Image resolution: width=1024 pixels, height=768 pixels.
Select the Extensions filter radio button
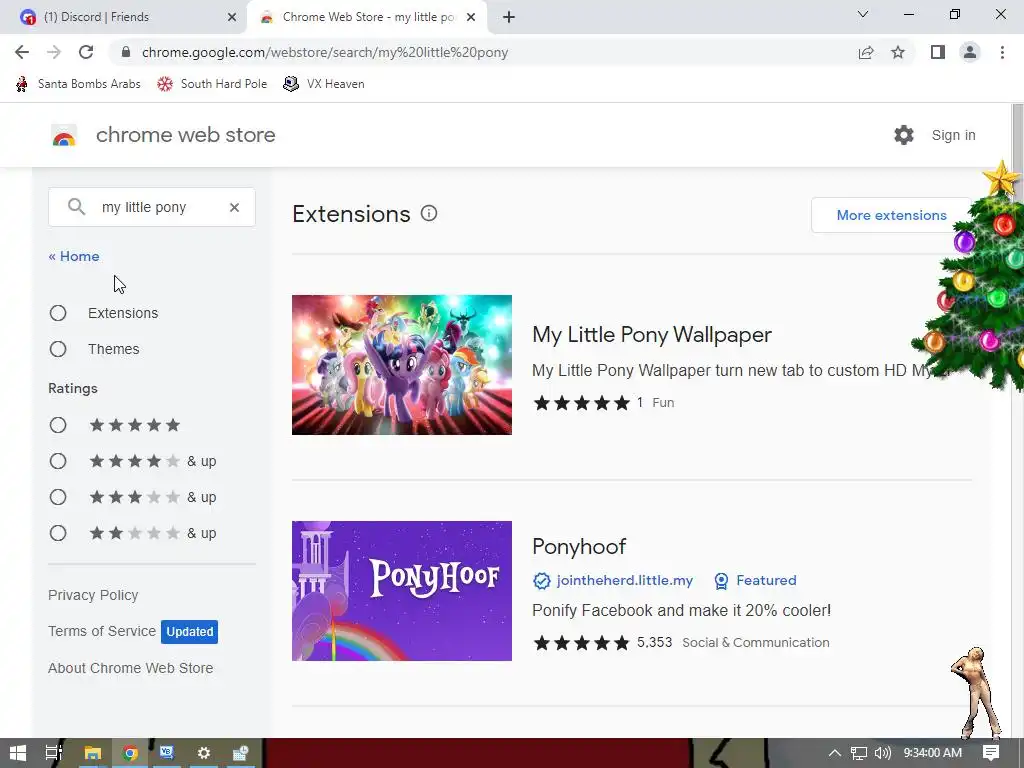(x=58, y=313)
